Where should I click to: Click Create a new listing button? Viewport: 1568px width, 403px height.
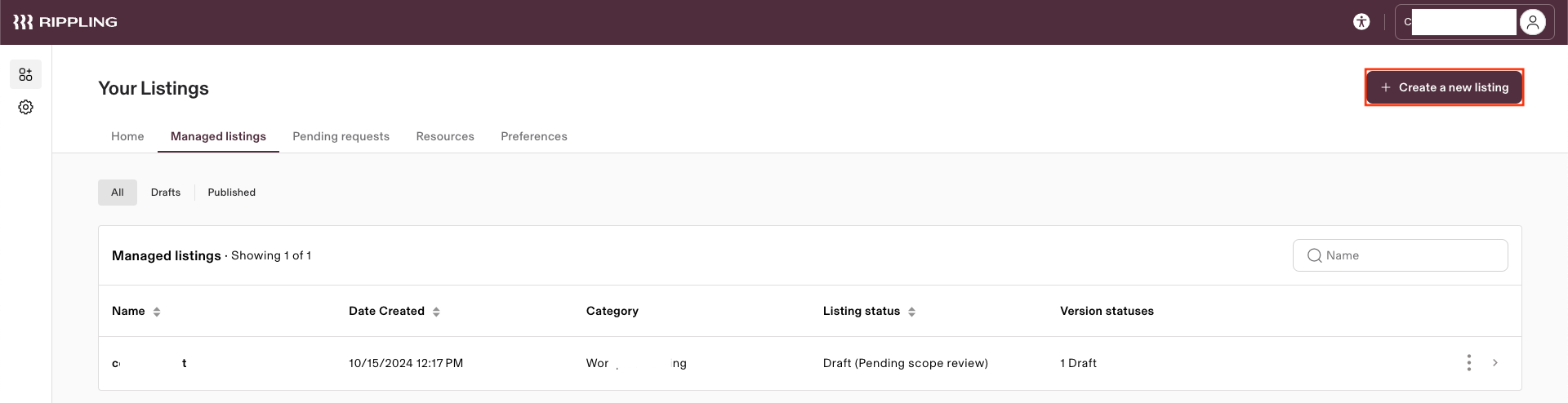tap(1444, 87)
